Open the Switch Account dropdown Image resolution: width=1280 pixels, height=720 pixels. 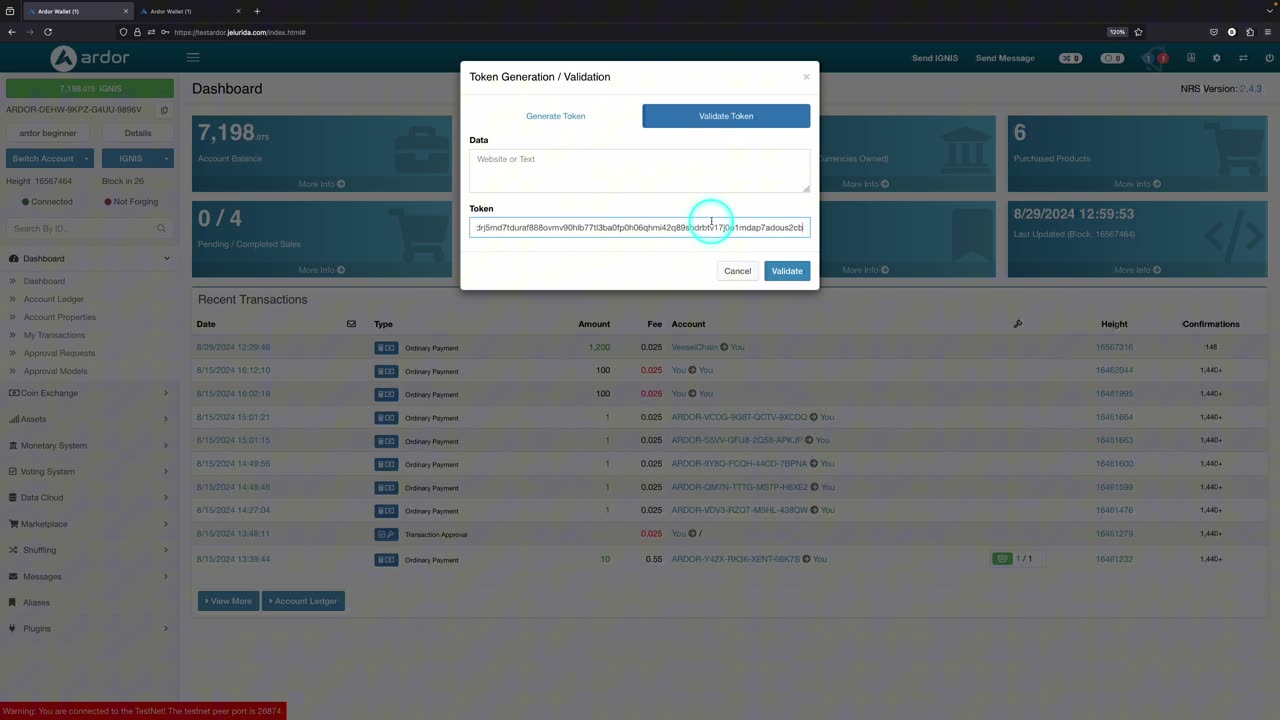pyautogui.click(x=50, y=158)
